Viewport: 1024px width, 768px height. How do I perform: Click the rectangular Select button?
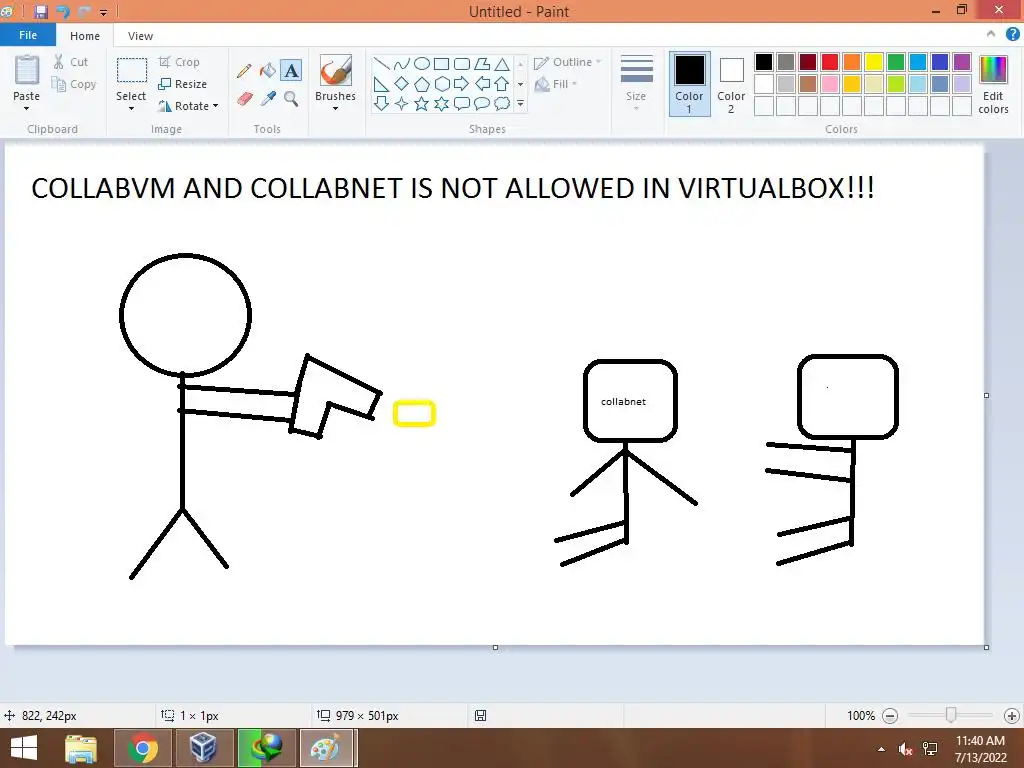(x=131, y=71)
